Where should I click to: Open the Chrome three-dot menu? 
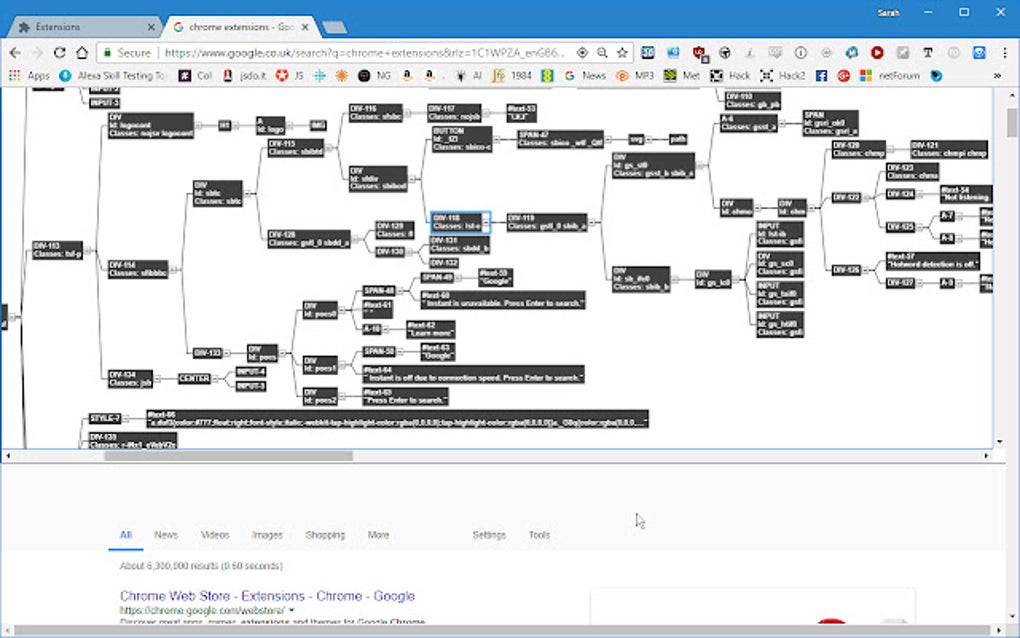tap(1003, 51)
